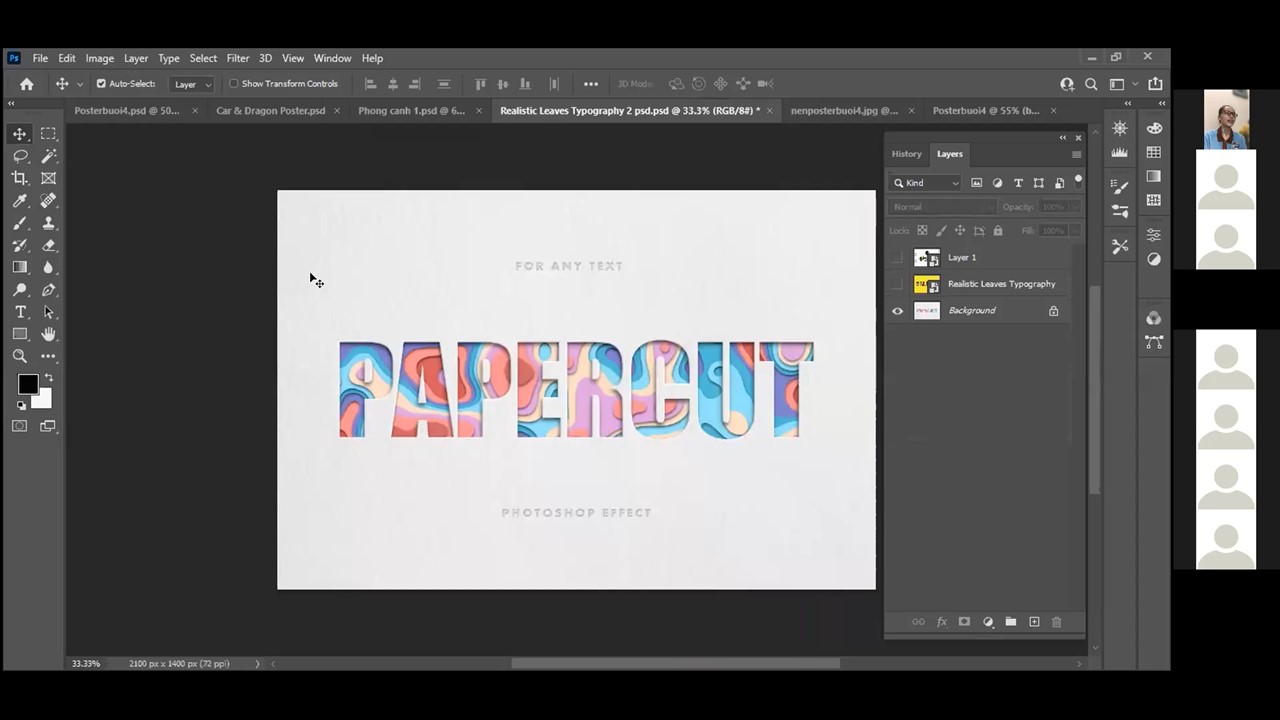Viewport: 1280px width, 720px height.
Task: Select the History Brush tool
Action: 20,245
